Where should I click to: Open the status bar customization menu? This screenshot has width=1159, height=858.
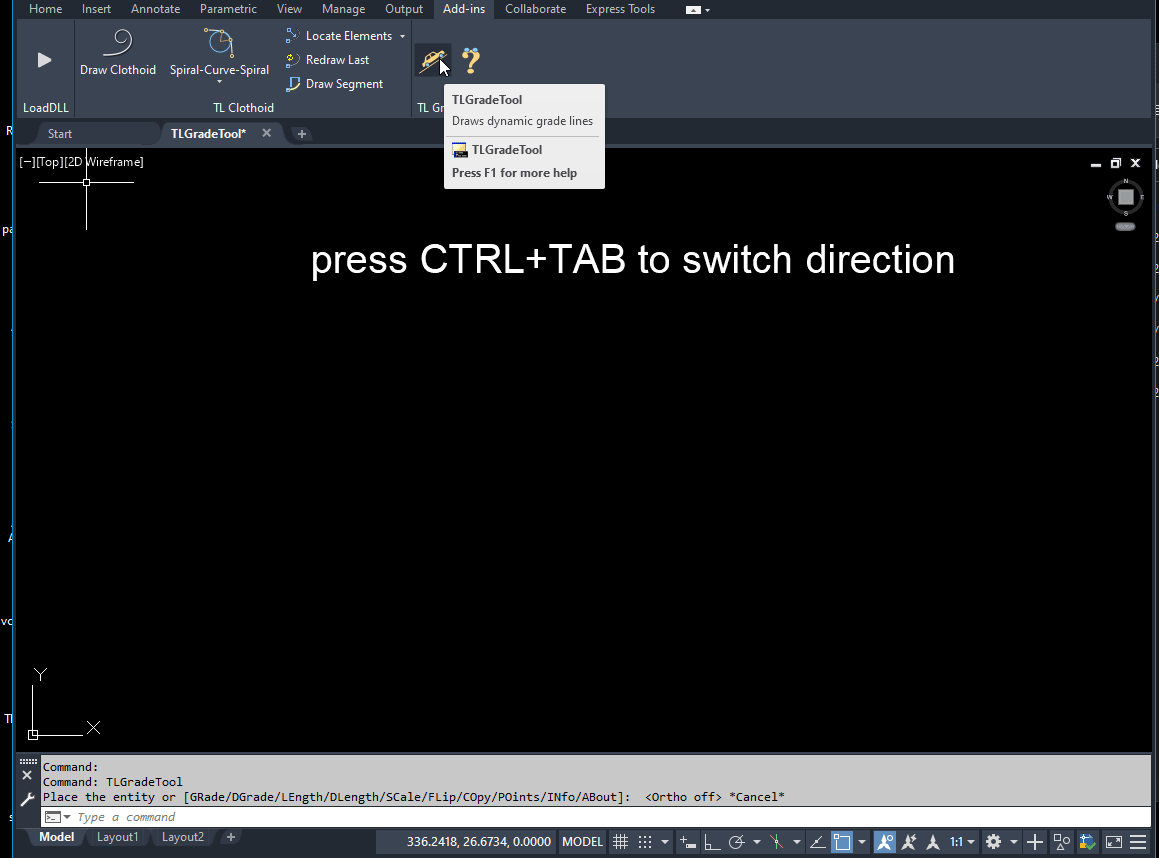click(1138, 842)
